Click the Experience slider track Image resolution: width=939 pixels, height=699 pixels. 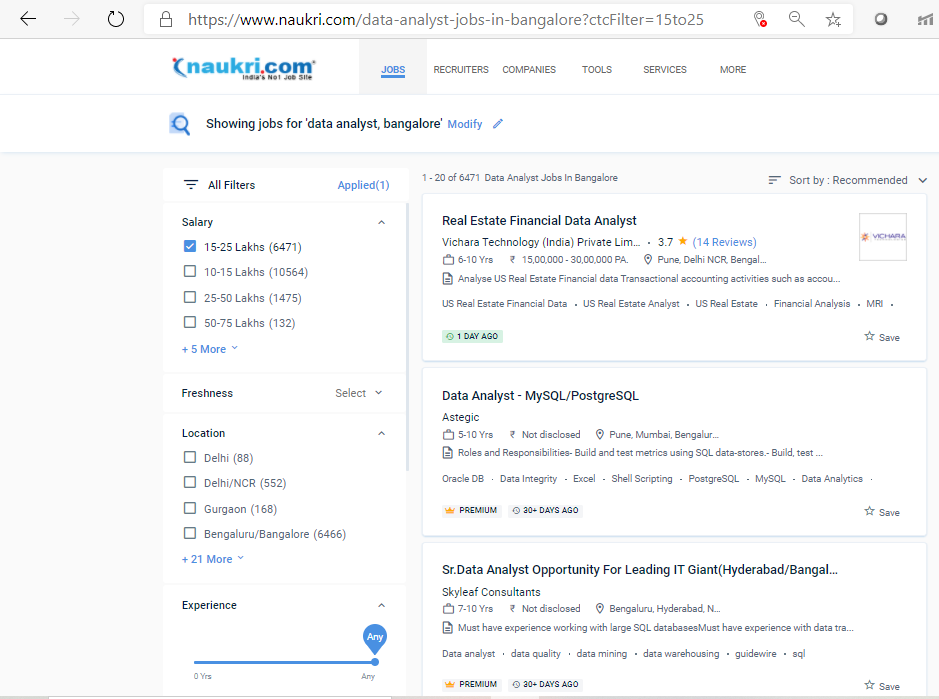pyautogui.click(x=284, y=662)
